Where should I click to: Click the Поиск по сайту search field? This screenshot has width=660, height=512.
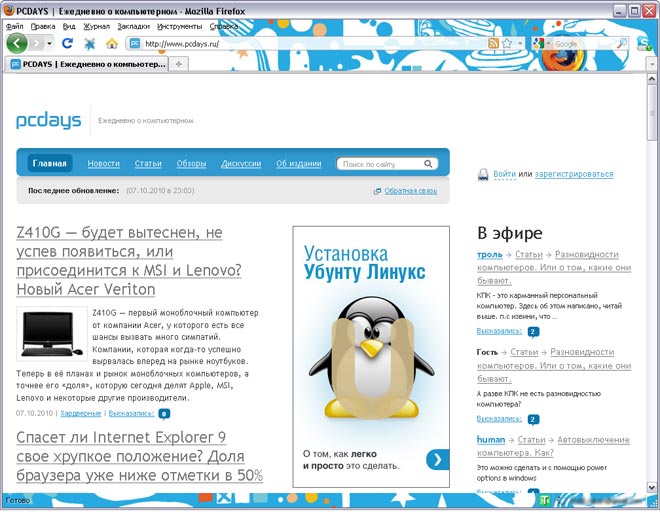[380, 164]
